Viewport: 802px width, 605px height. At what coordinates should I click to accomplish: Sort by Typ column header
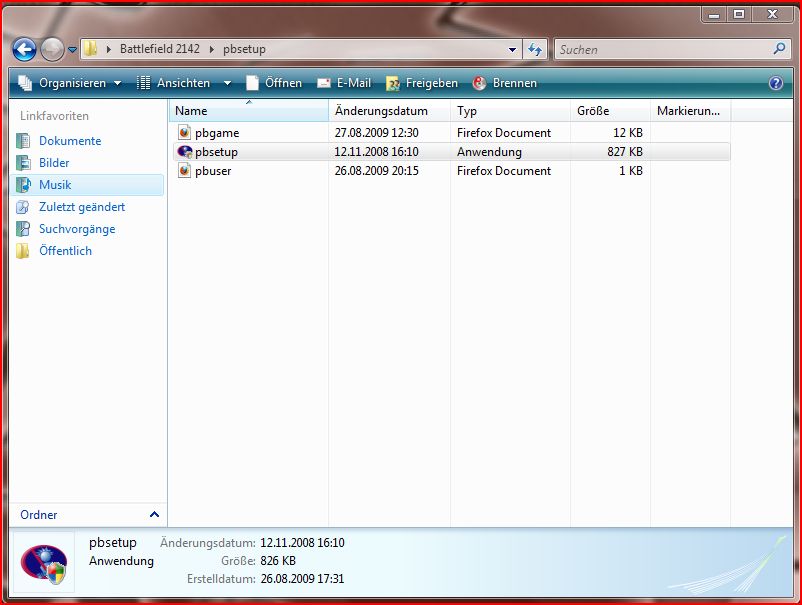pos(510,110)
